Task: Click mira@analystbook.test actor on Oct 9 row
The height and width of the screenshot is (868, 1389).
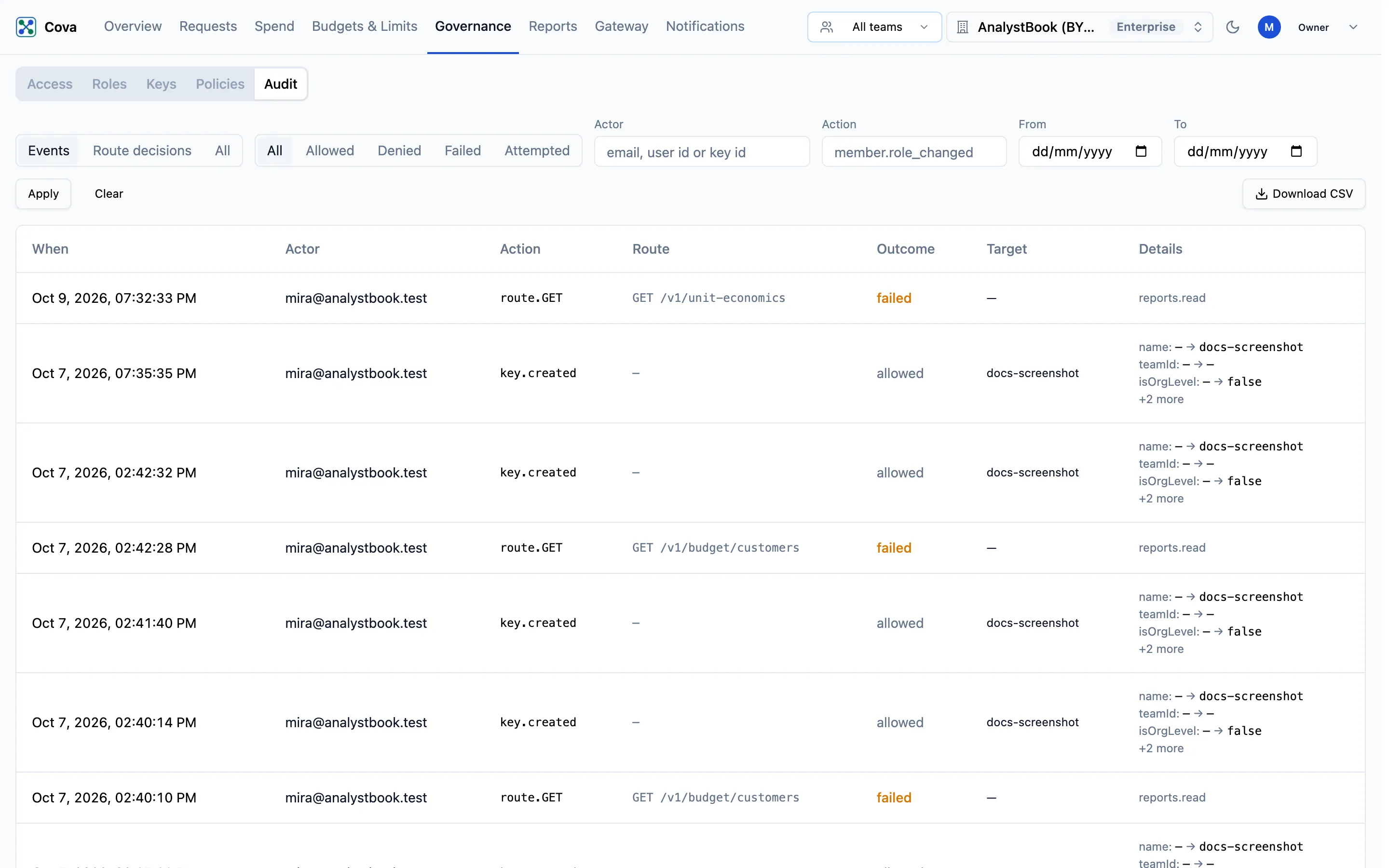Action: click(356, 298)
